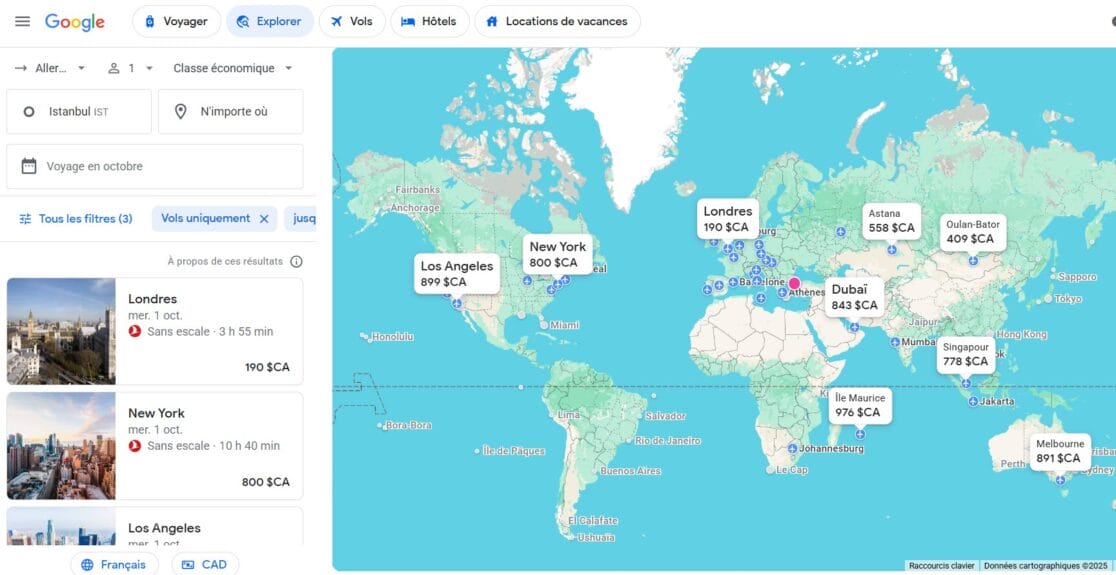Click Raccourcis clavier on the map
Image resolution: width=1116 pixels, height=575 pixels.
[942, 566]
